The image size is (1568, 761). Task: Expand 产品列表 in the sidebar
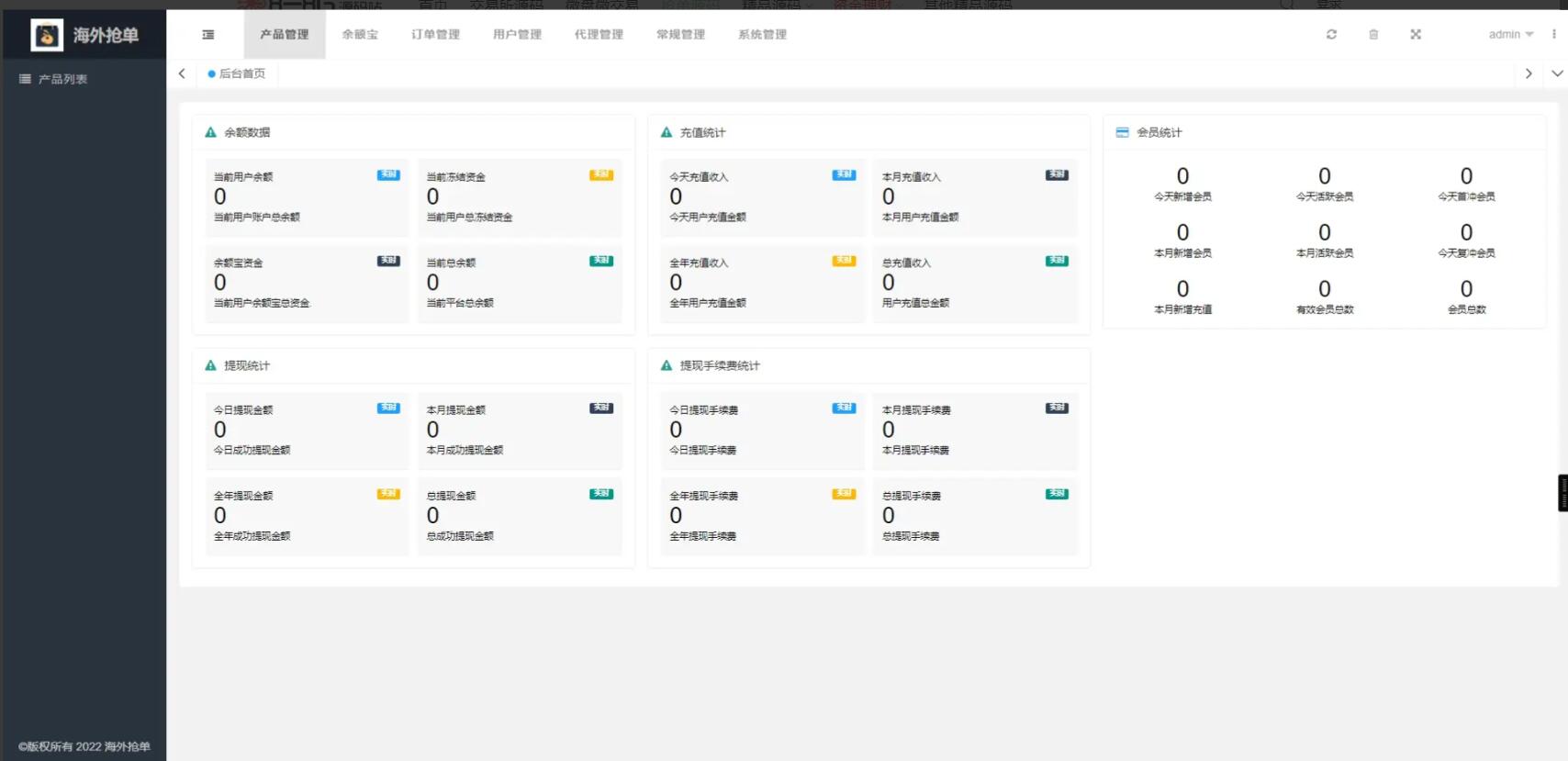[x=62, y=80]
